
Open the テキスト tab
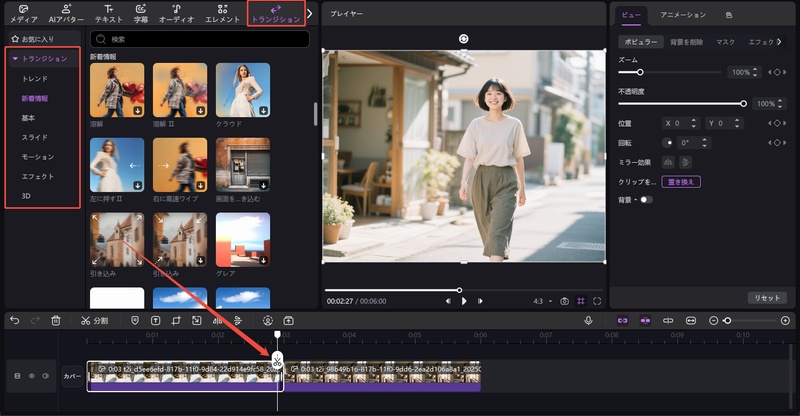(x=109, y=14)
